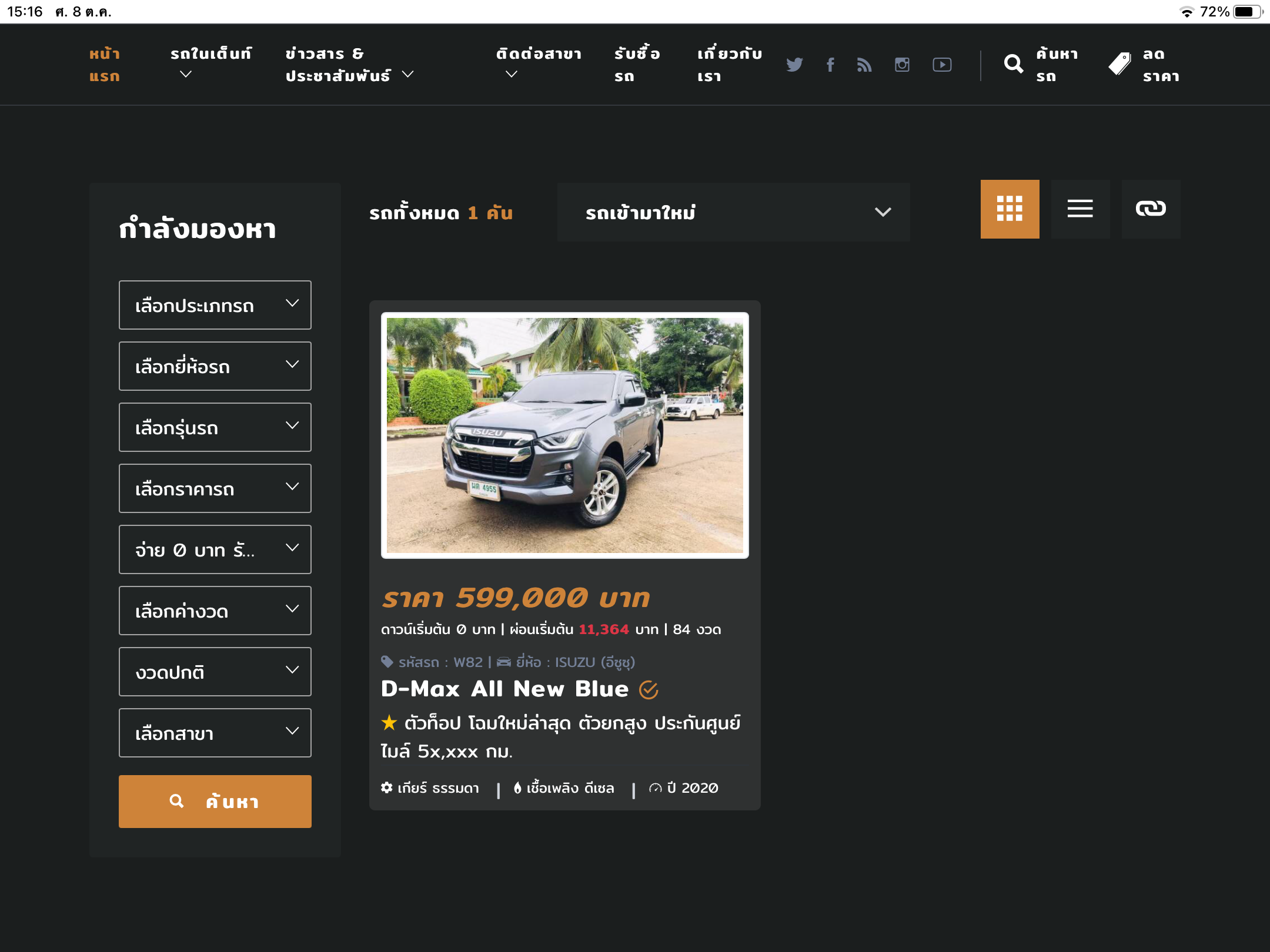Open the Instagram icon link

pos(902,65)
